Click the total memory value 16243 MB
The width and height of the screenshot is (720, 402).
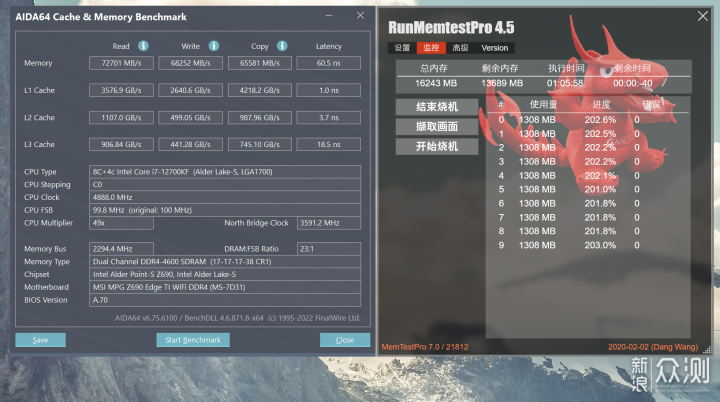click(436, 83)
